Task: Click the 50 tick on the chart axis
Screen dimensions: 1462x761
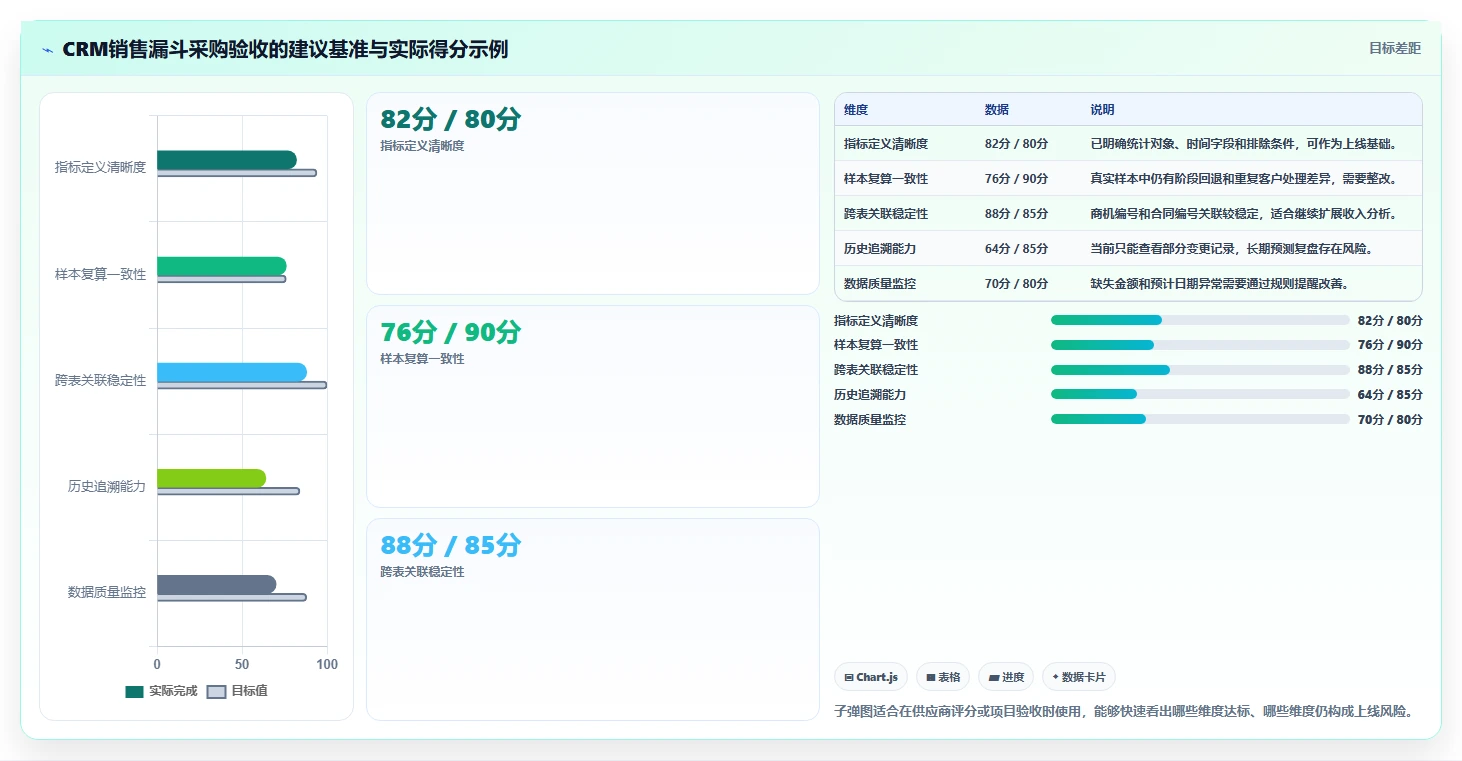Action: (x=242, y=665)
